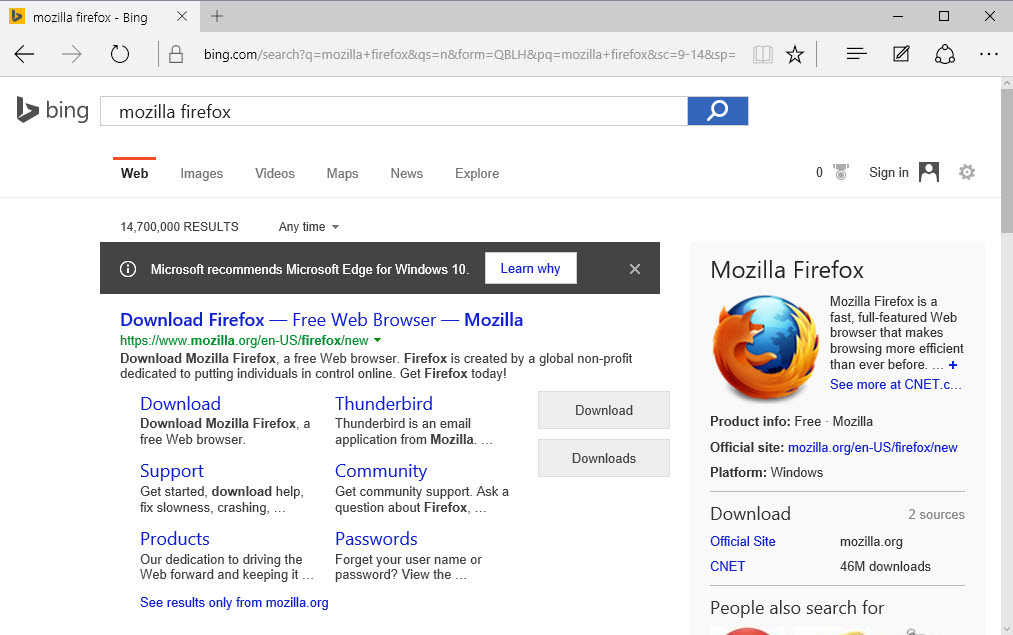Click the Bing logo

[x=52, y=110]
